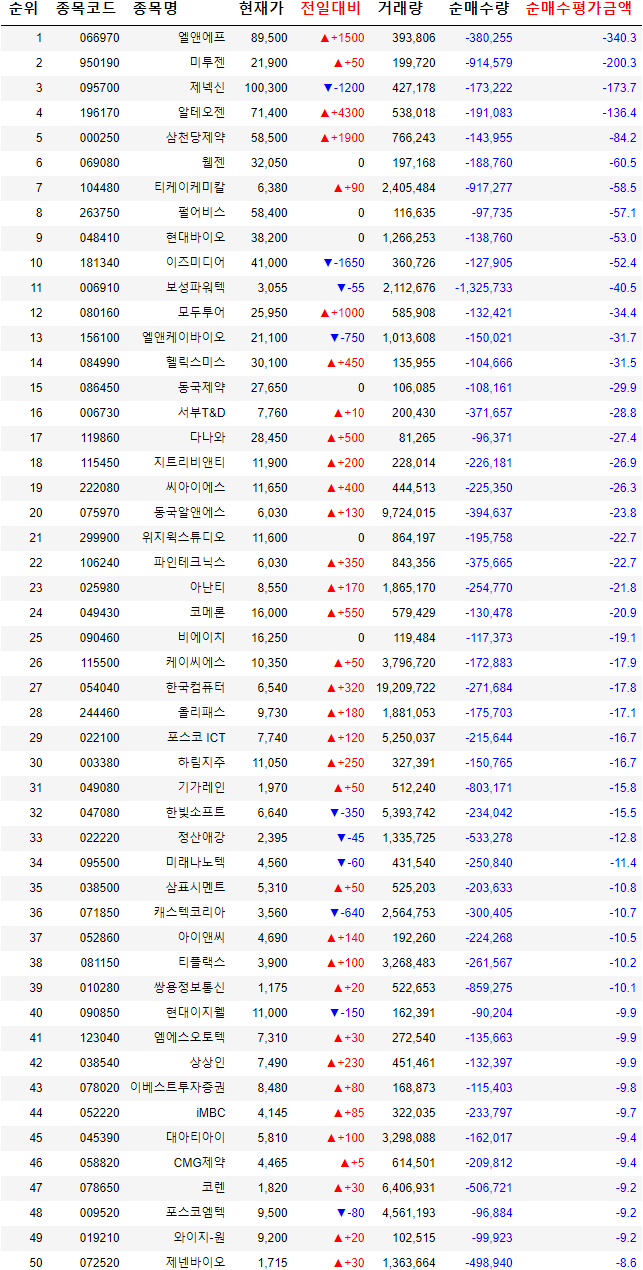Click the stock name 정산애강
The image size is (643, 1270).
201,838
